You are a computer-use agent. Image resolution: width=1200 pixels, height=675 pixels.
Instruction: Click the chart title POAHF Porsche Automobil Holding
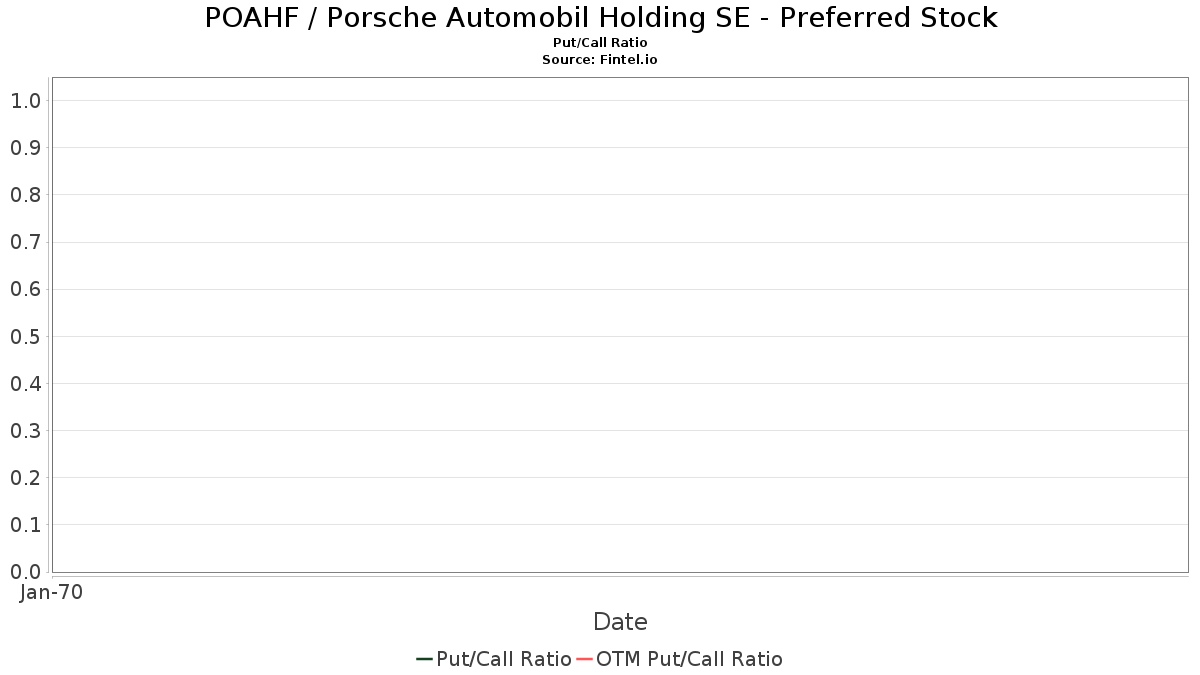tap(601, 18)
